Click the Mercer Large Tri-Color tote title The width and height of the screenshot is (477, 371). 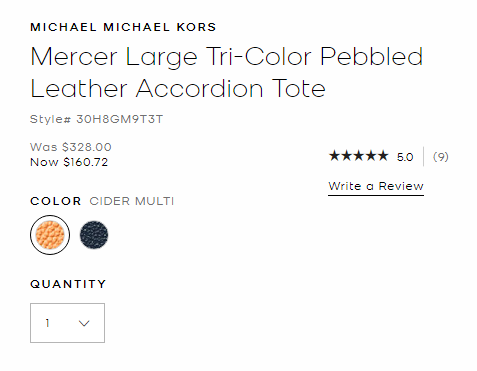click(x=227, y=72)
